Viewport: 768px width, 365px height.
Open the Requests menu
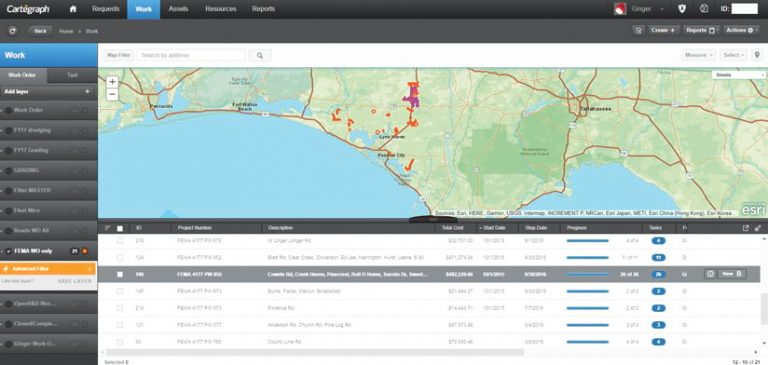106,9
